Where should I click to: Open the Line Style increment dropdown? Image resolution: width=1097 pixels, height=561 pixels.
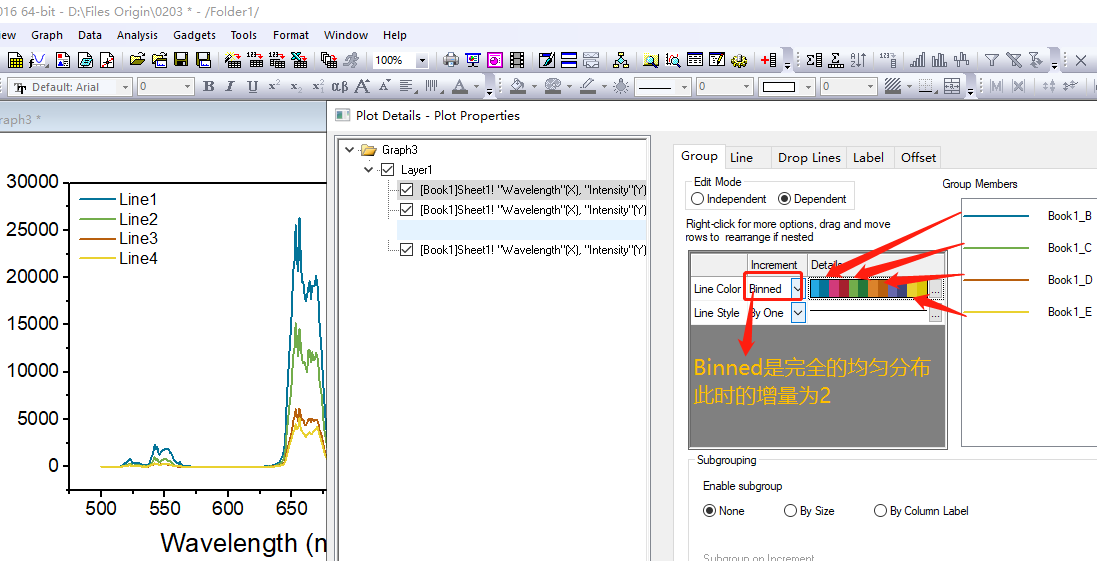pyautogui.click(x=798, y=313)
